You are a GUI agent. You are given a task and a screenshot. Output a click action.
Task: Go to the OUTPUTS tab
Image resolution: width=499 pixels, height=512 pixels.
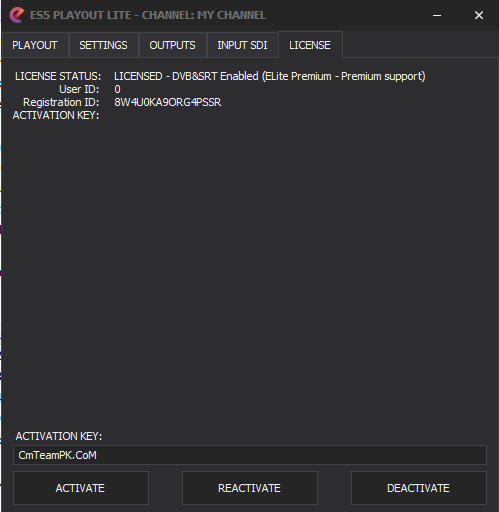(172, 45)
